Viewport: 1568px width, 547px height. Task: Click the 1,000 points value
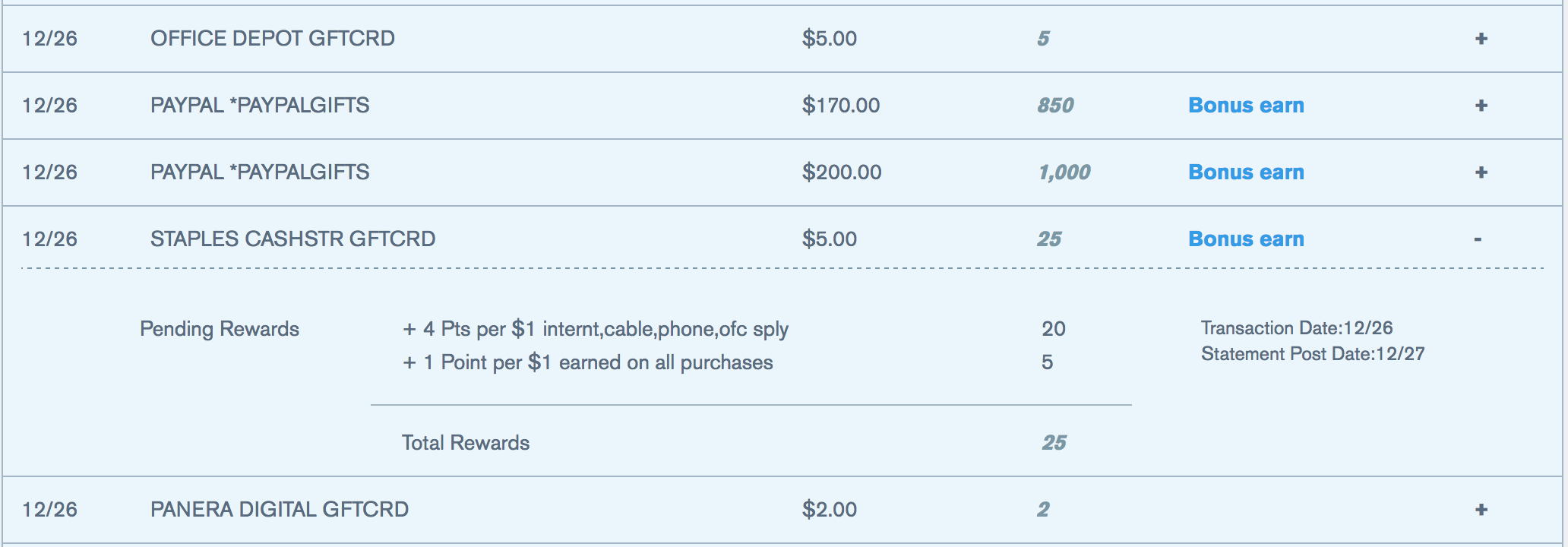coord(1064,172)
